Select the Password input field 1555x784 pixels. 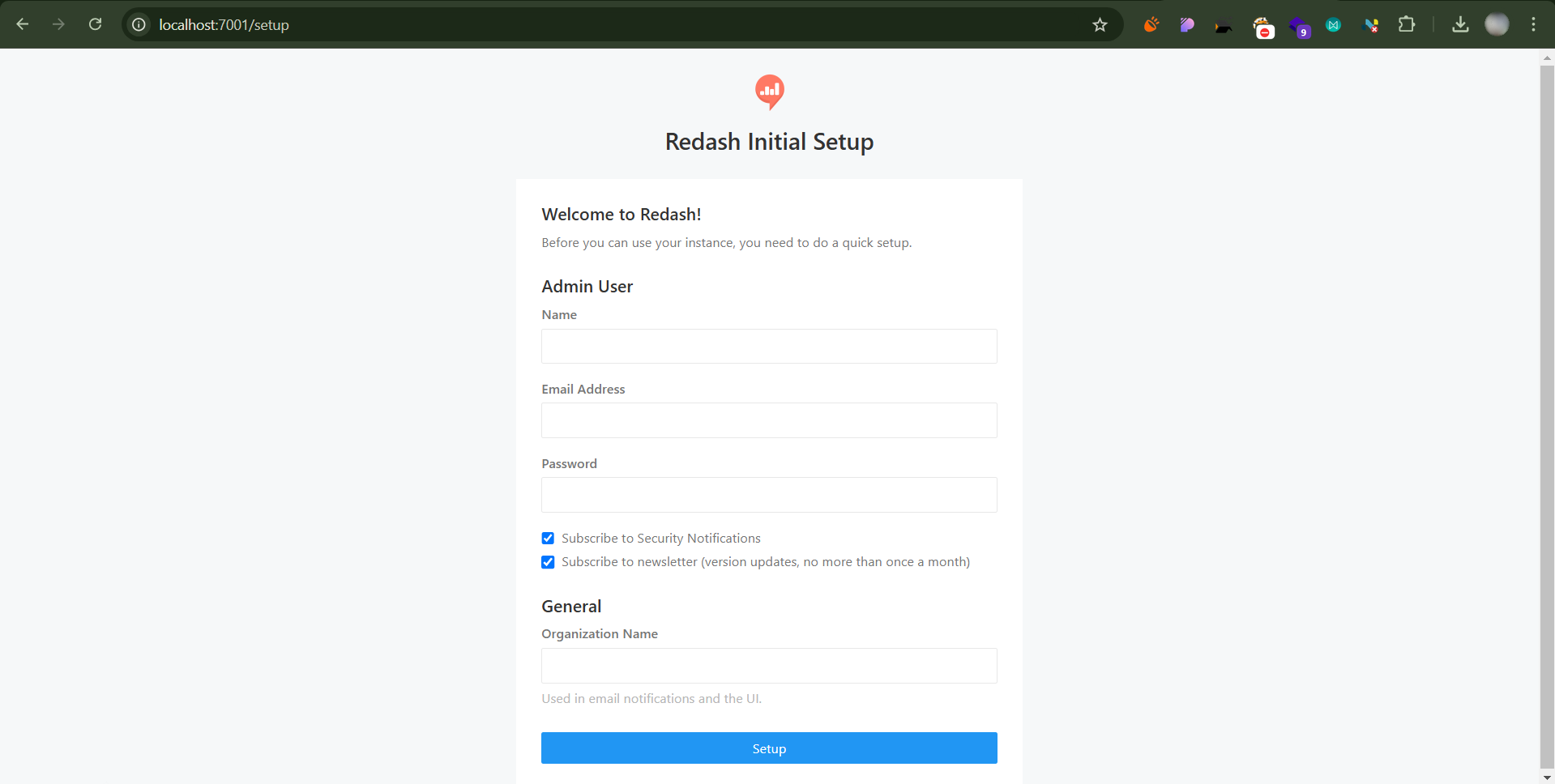click(x=769, y=495)
